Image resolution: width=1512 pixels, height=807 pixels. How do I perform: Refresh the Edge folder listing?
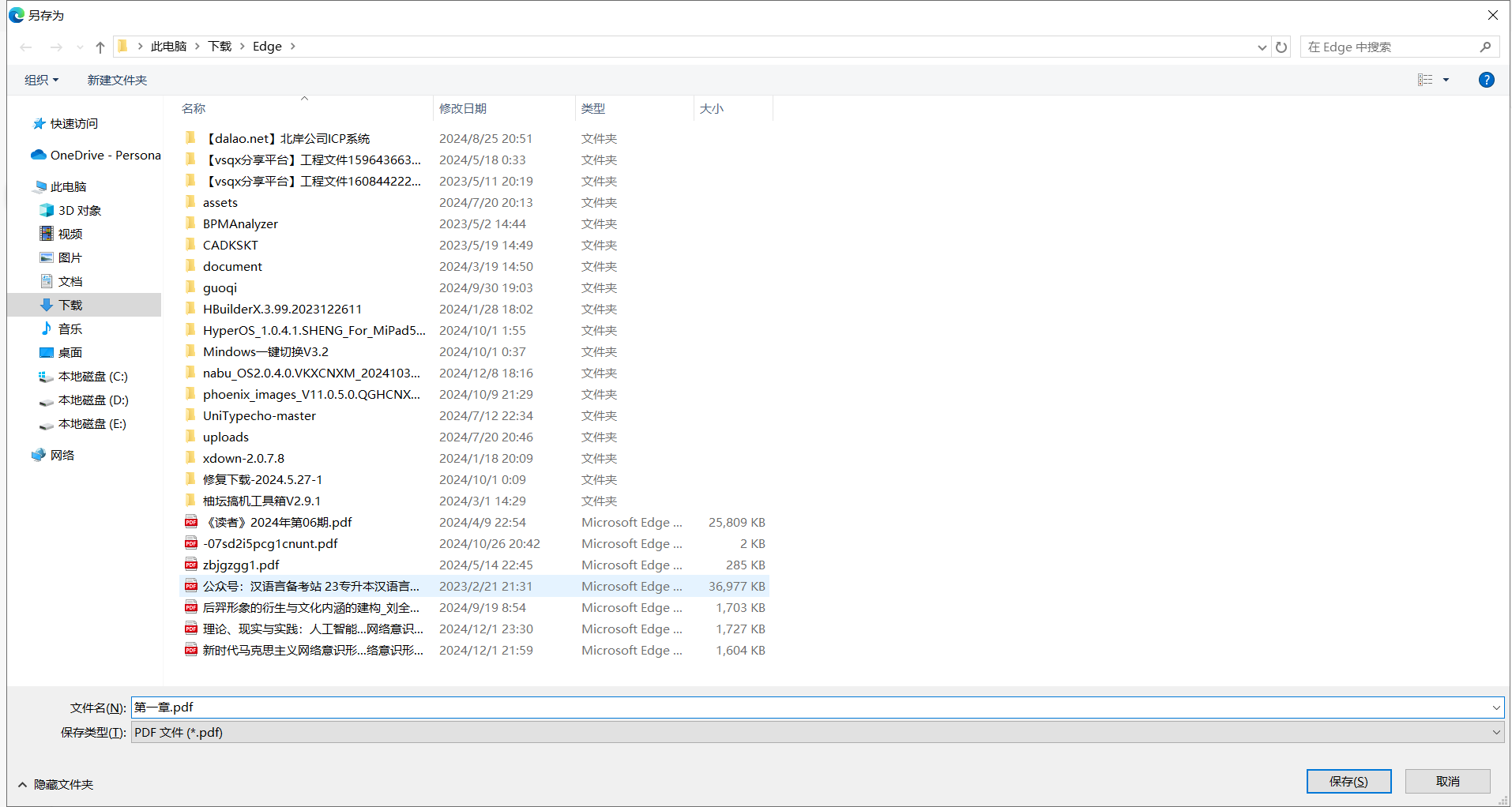(x=1281, y=47)
